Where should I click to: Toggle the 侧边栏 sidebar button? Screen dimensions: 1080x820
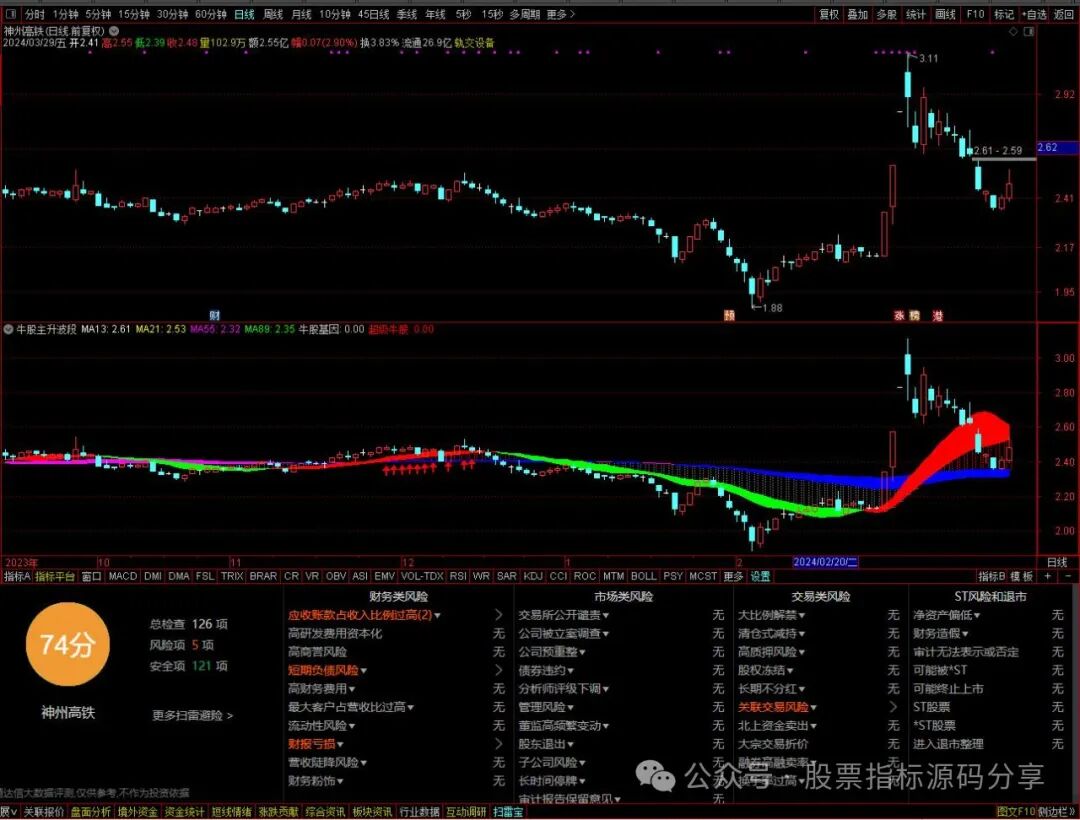[x=1057, y=812]
